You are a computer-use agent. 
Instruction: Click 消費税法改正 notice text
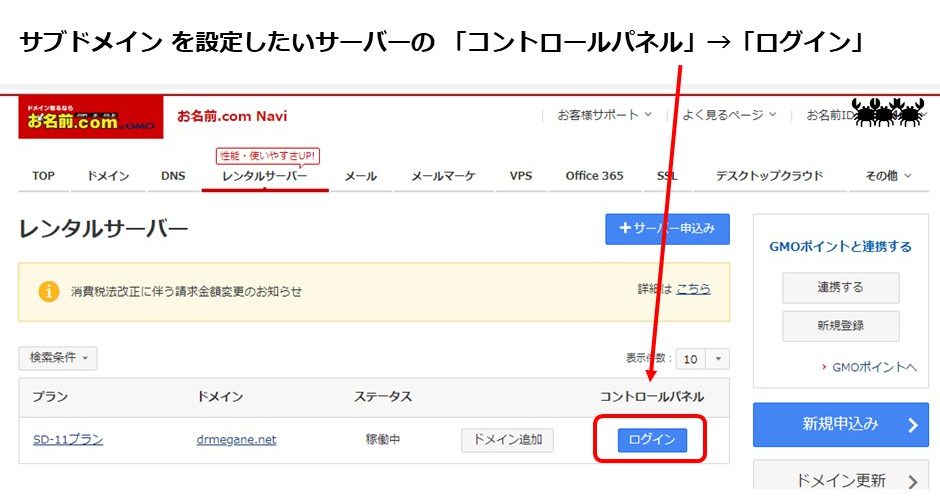(186, 292)
